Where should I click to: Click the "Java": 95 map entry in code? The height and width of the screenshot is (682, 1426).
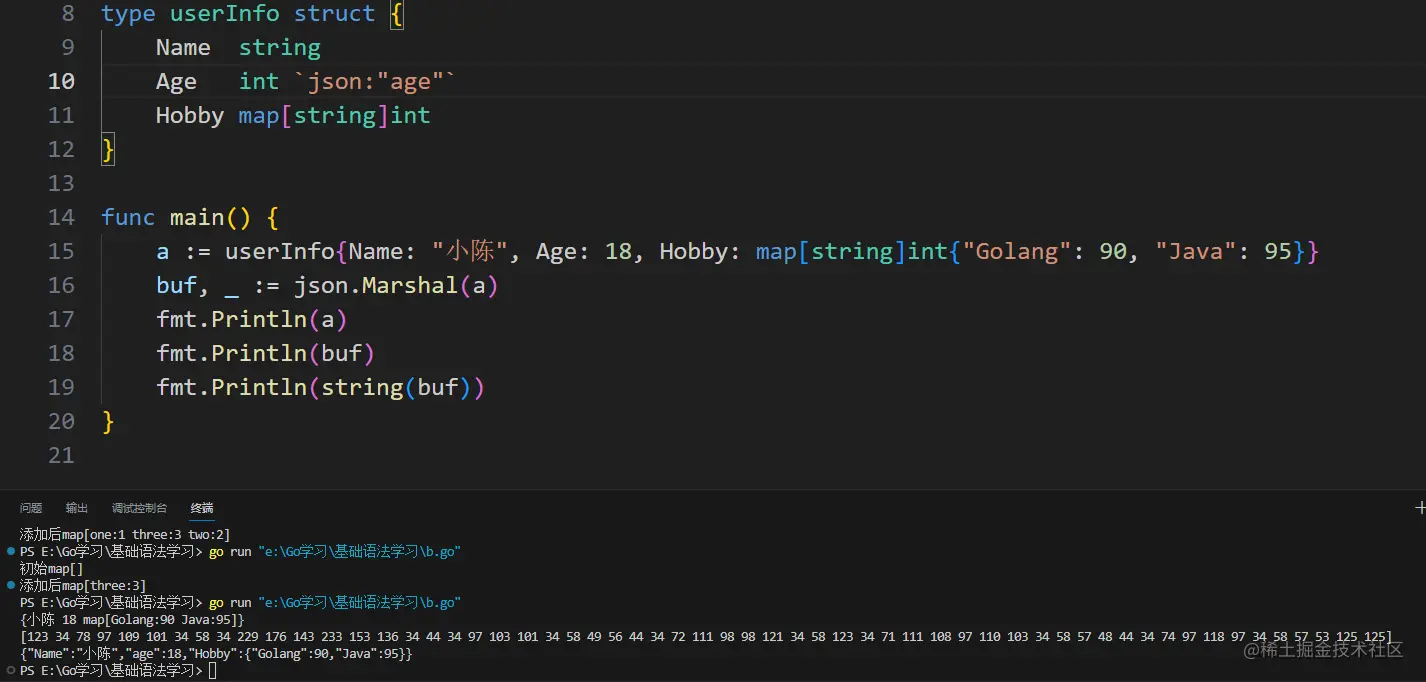(x=1224, y=251)
